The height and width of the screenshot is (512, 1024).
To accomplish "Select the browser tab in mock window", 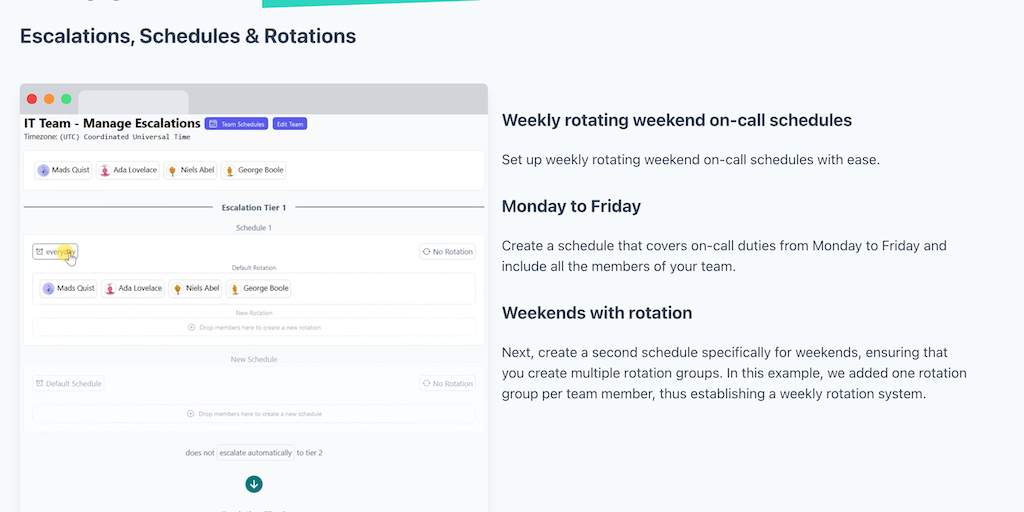I will click(x=133, y=101).
